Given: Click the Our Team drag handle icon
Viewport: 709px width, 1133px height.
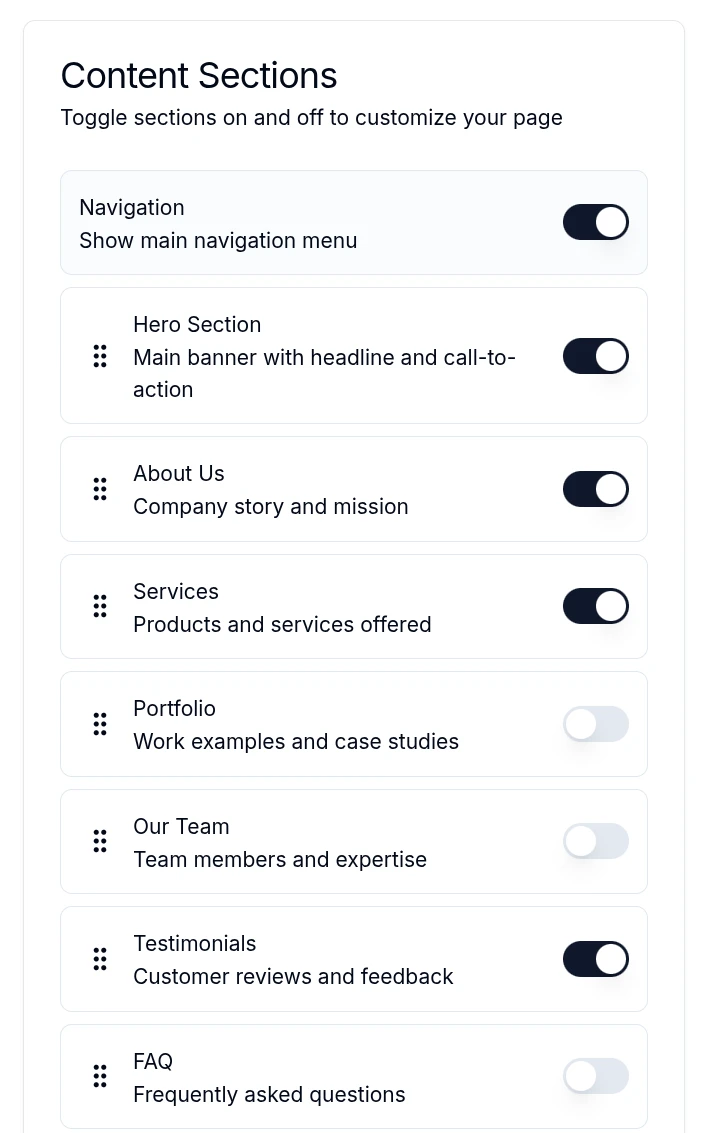Looking at the screenshot, I should pyautogui.click(x=100, y=841).
